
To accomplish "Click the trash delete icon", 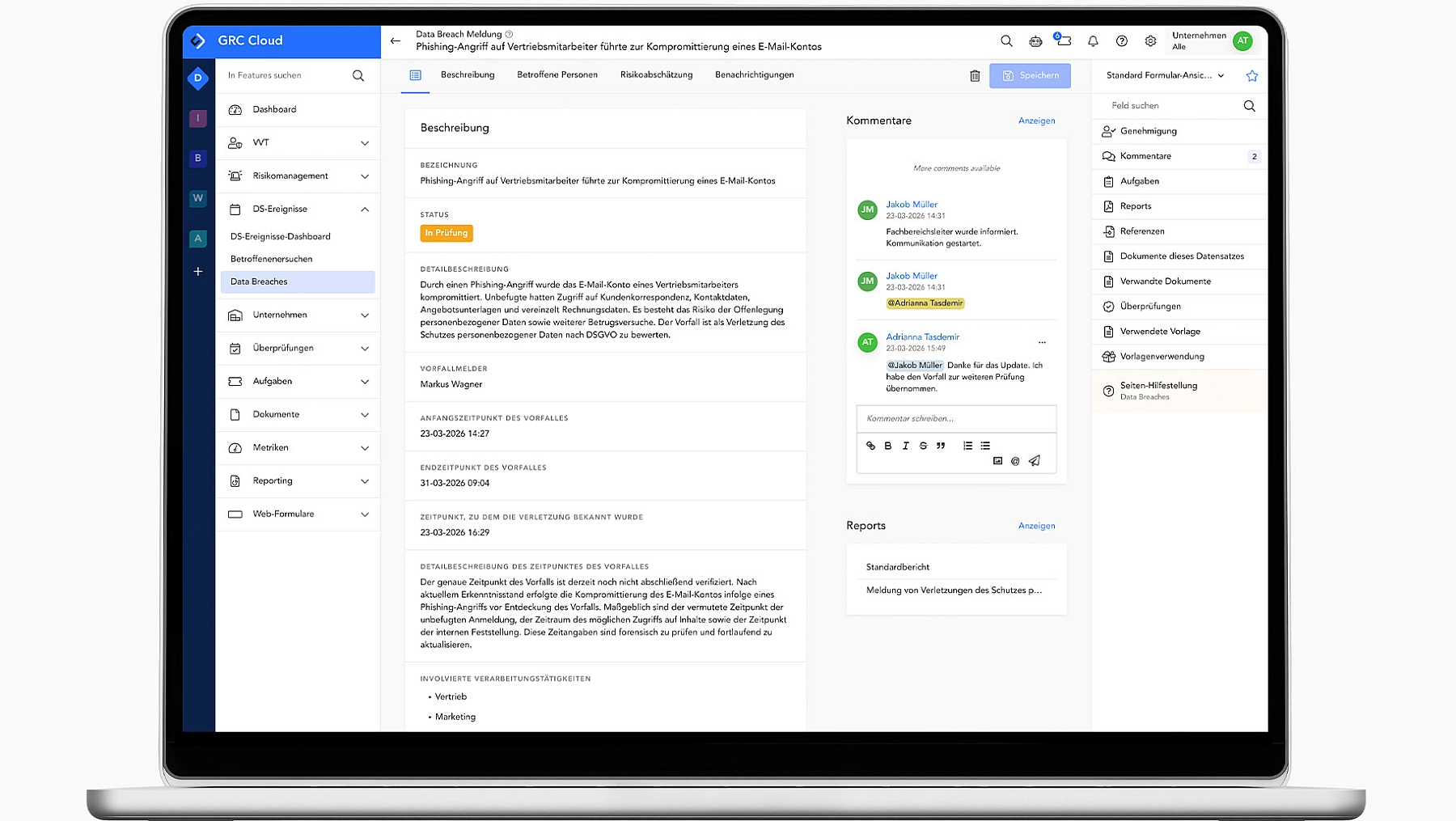I will point(975,76).
